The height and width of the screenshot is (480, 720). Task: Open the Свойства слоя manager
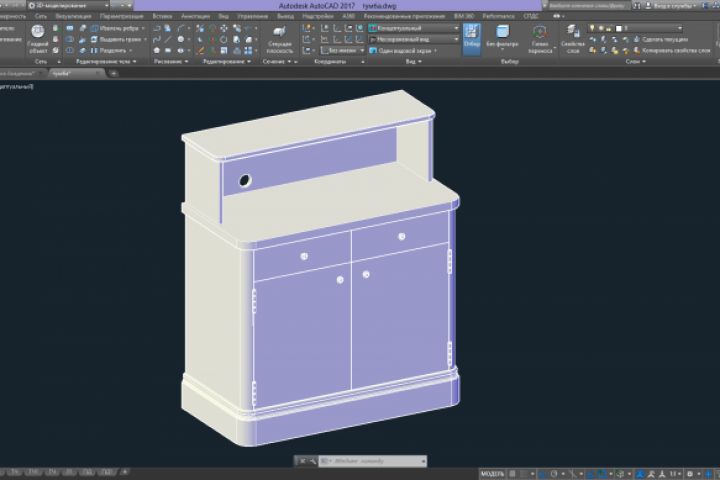573,39
